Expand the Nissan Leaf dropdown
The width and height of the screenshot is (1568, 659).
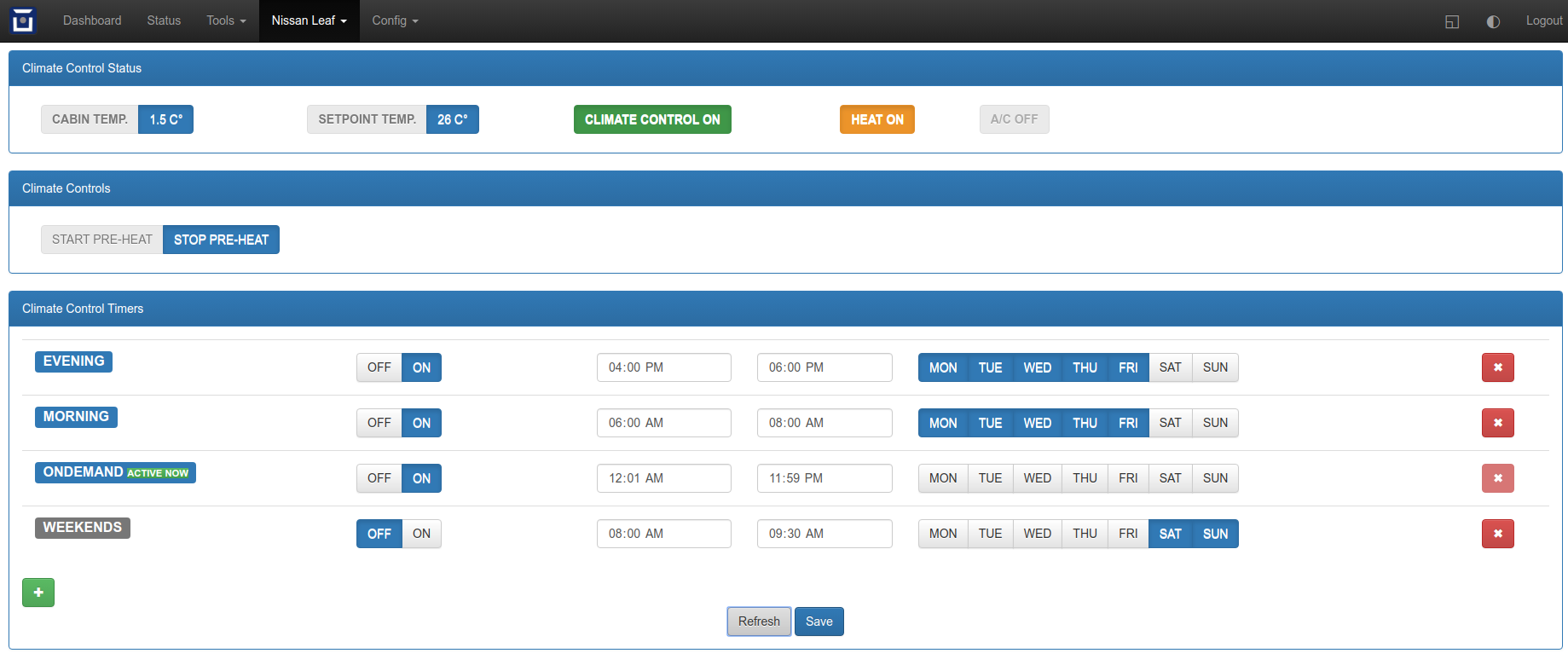point(309,20)
